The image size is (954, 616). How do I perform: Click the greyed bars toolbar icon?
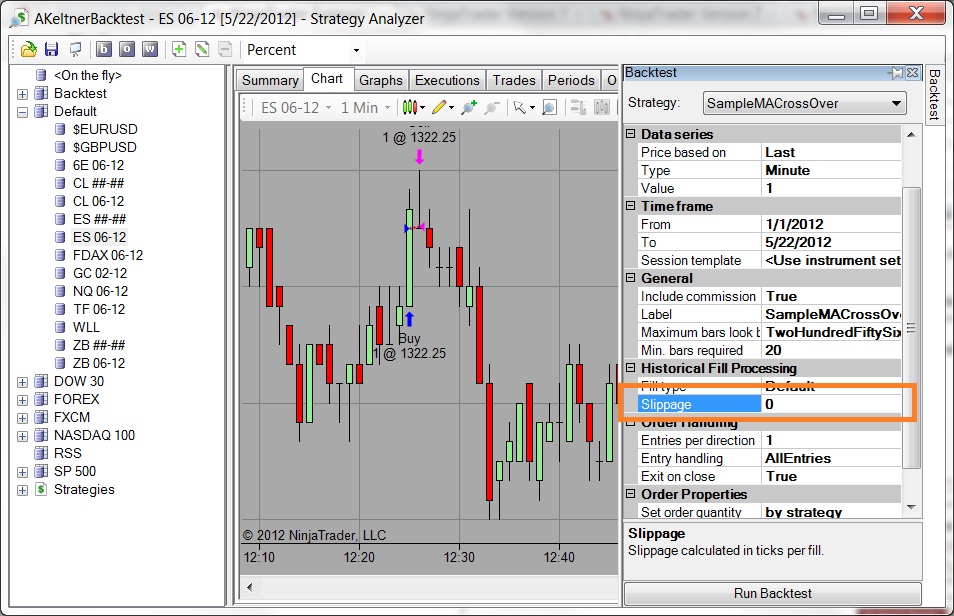click(602, 108)
